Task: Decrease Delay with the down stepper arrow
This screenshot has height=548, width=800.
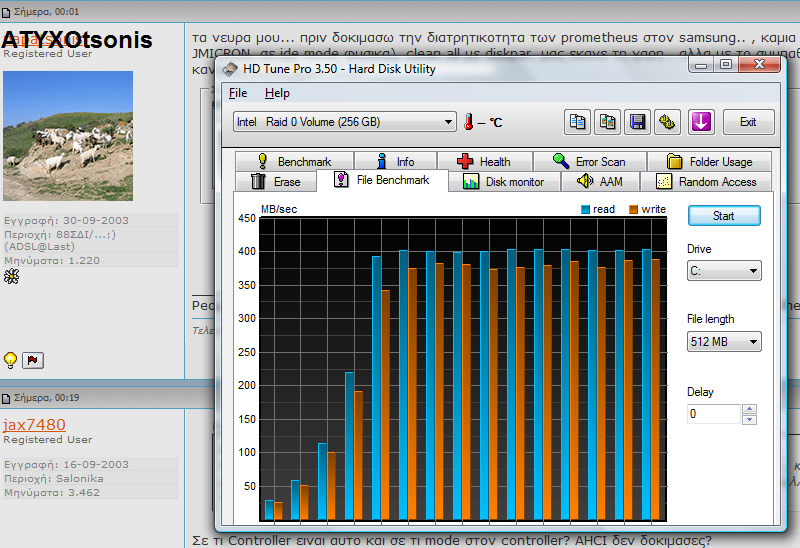Action: 749,419
